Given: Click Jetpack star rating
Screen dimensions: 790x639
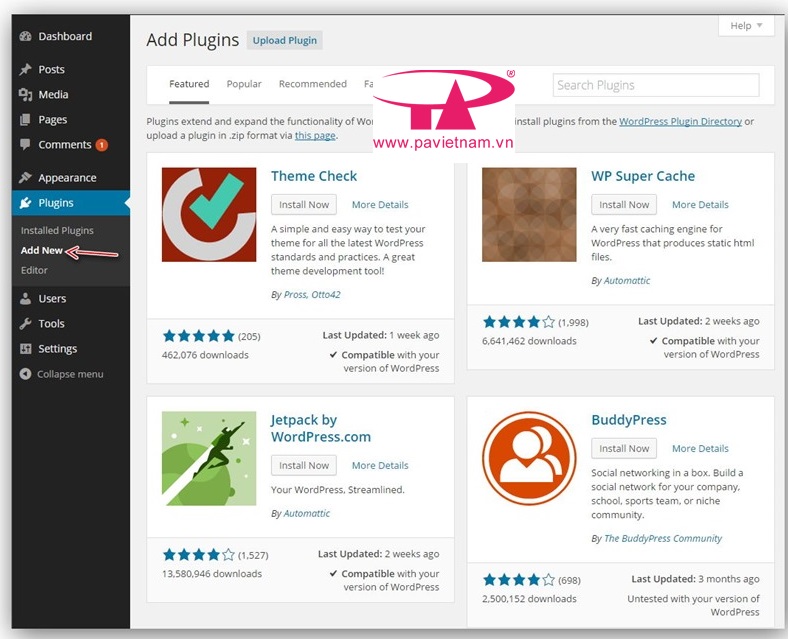Looking at the screenshot, I should (199, 555).
